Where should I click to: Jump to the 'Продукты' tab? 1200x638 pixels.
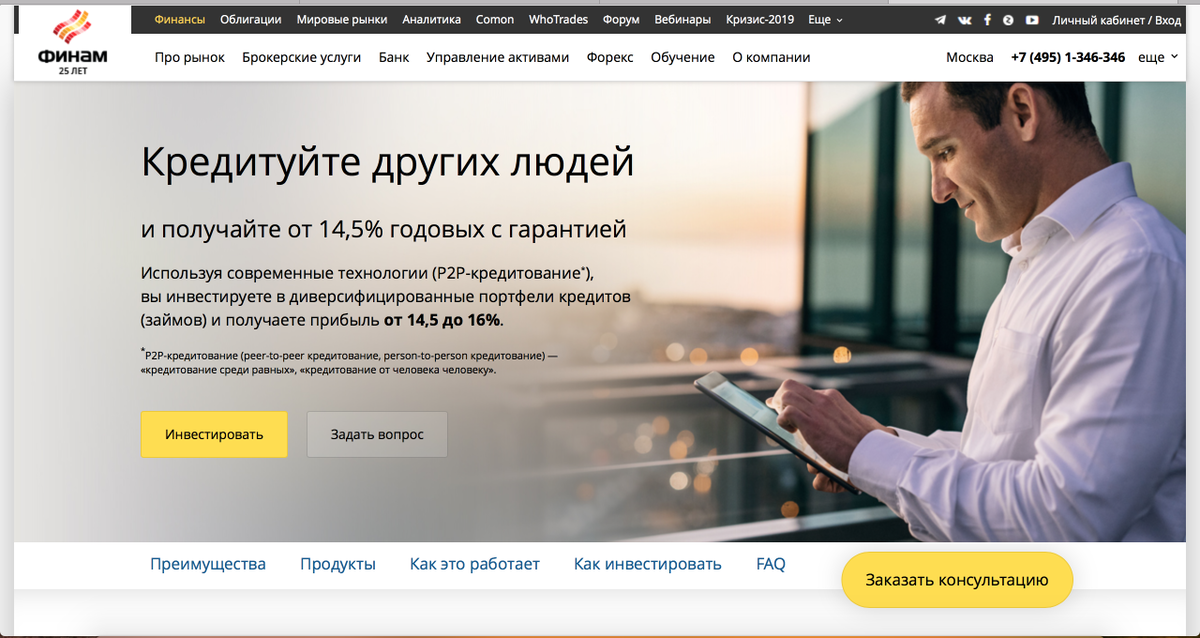[x=338, y=564]
